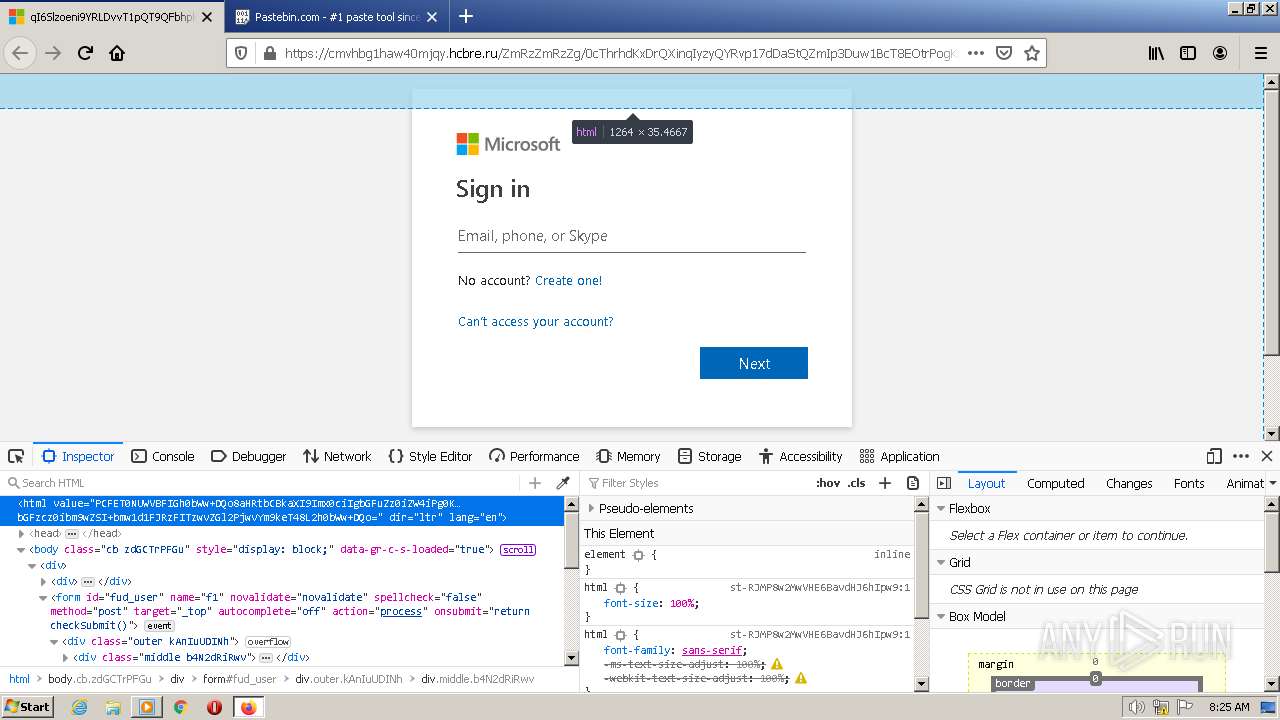Collapse the form fud_user node
The image size is (1280, 720).
tap(43, 598)
